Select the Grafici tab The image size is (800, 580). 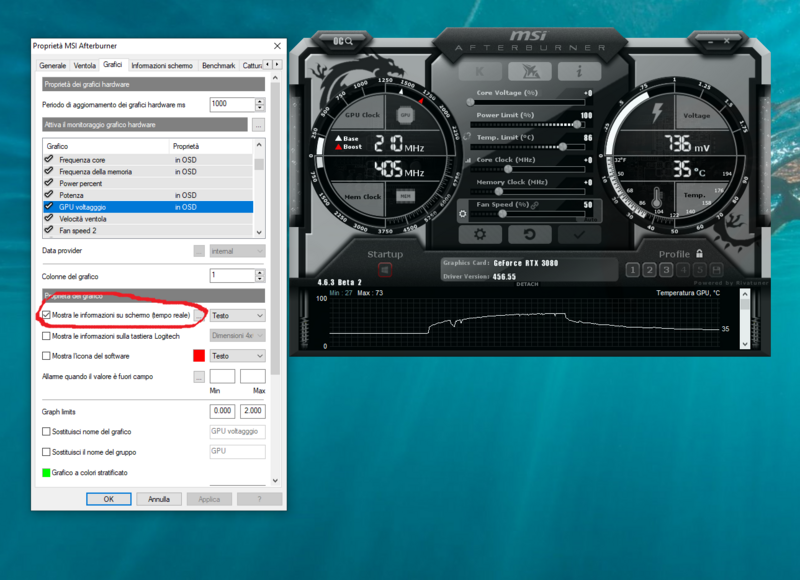coord(112,64)
